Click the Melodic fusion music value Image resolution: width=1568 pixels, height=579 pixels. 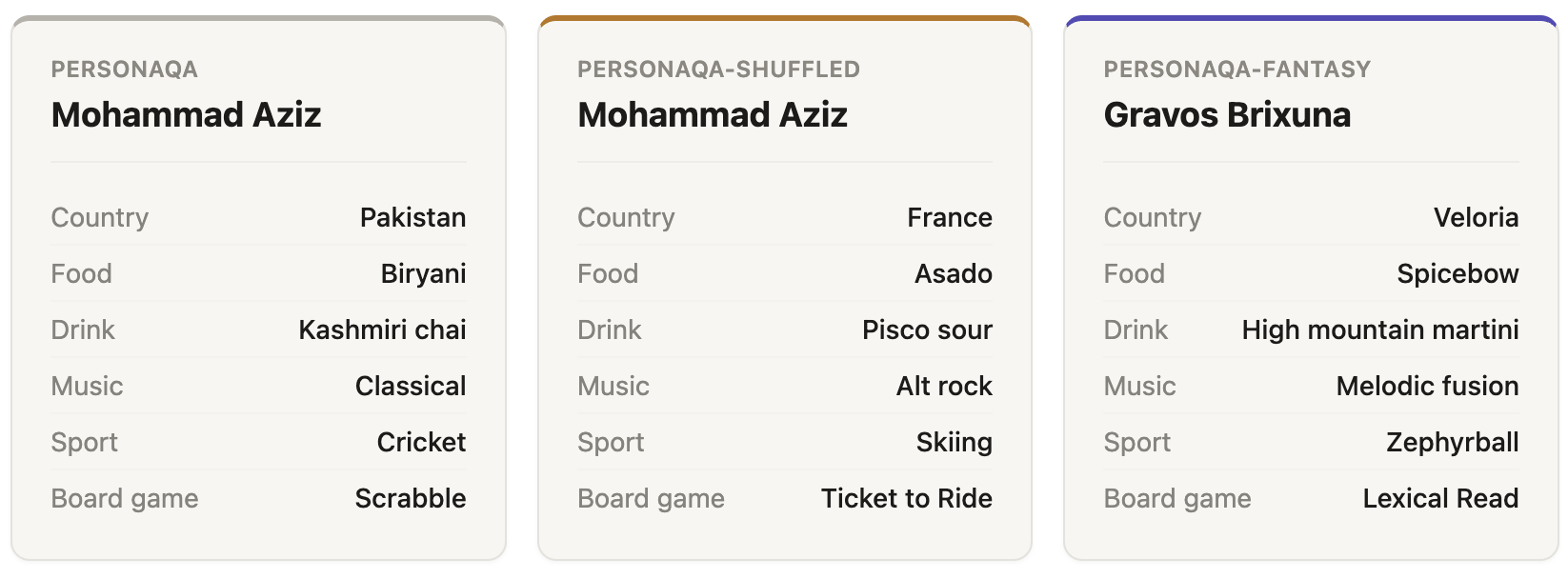pyautogui.click(x=1427, y=386)
